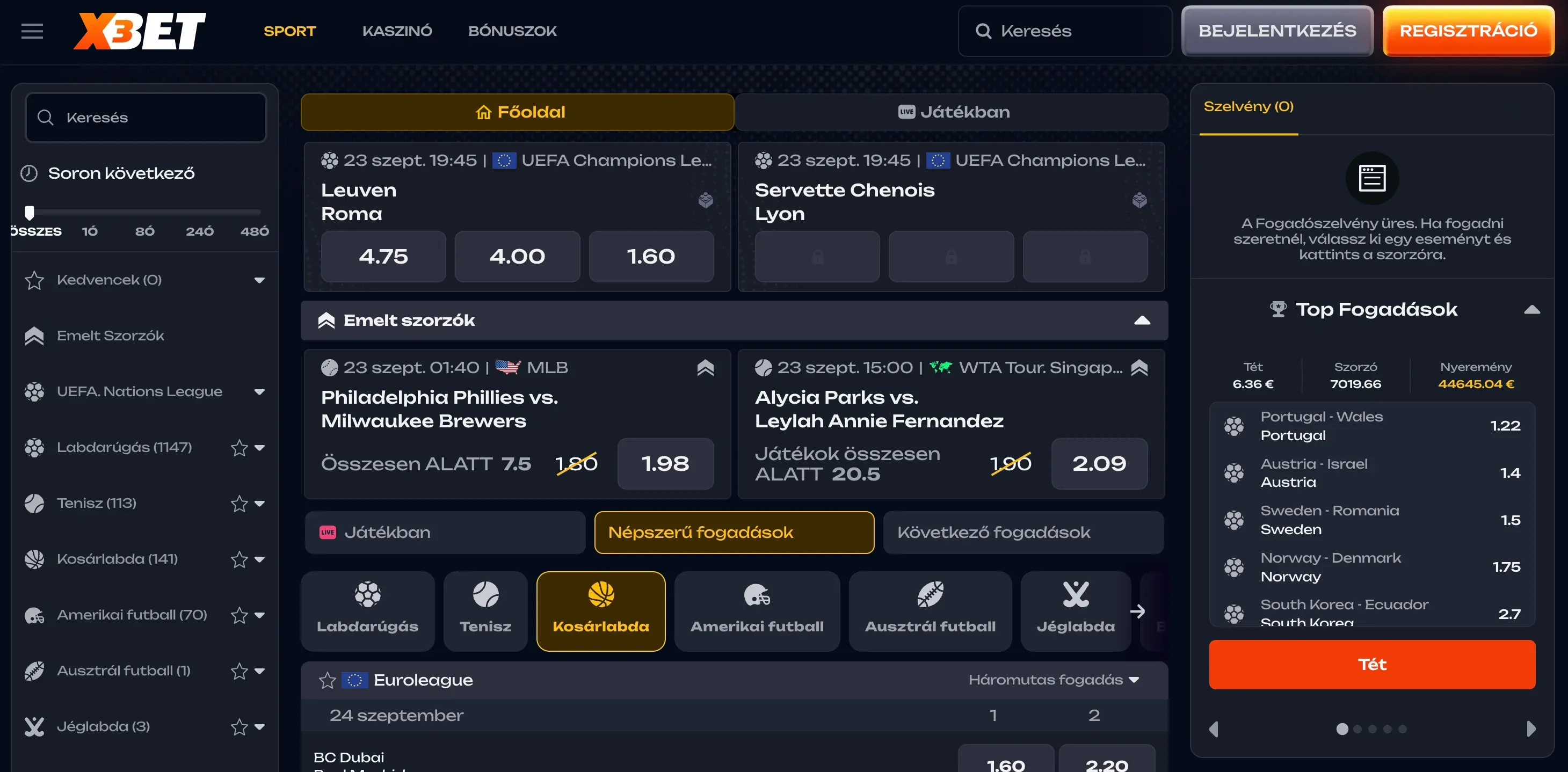
Task: Select the Labdarúgás sport tile
Action: pyautogui.click(x=368, y=611)
